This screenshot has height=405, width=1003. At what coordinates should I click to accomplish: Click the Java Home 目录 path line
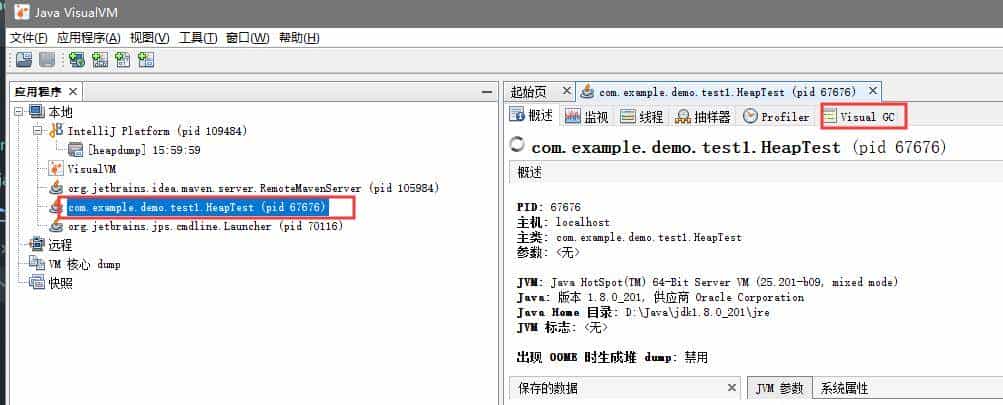coord(644,313)
